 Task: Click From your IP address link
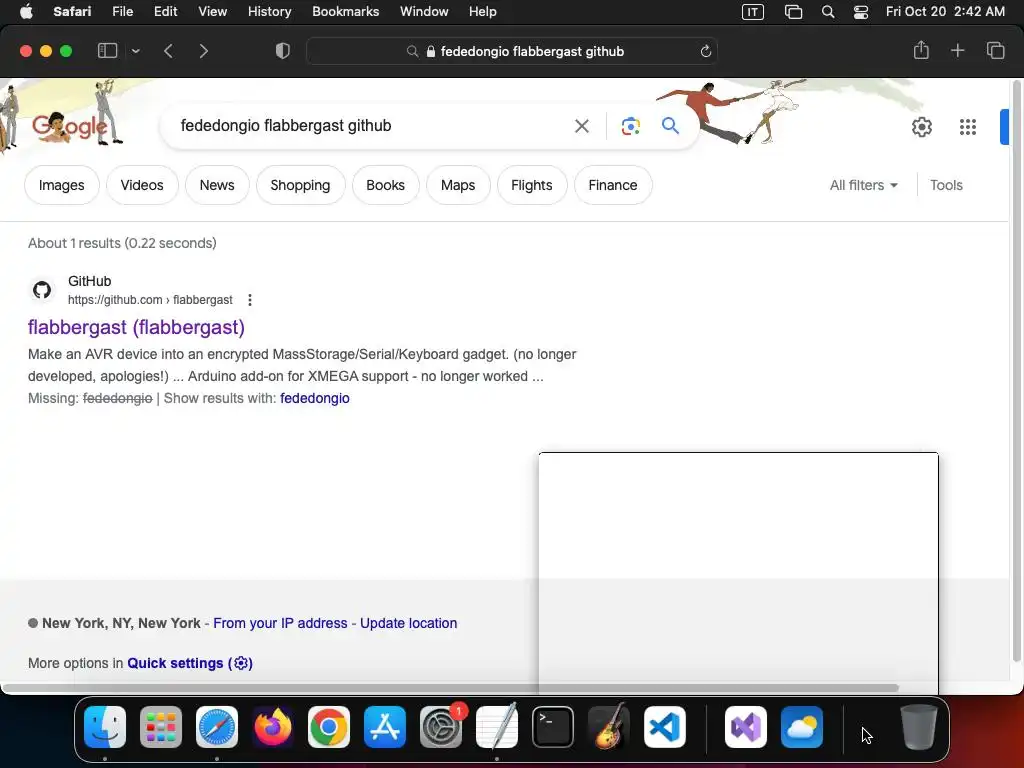pyautogui.click(x=280, y=623)
